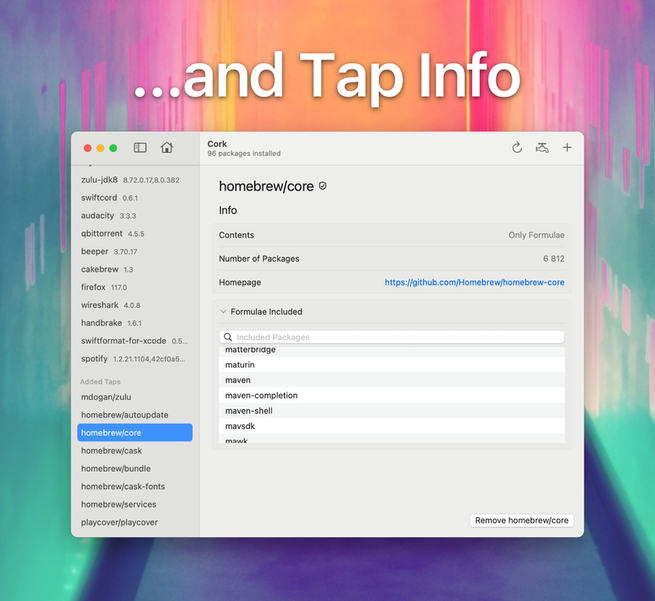The width and height of the screenshot is (655, 601).
Task: Select spotify package in sidebar
Action: point(135,359)
